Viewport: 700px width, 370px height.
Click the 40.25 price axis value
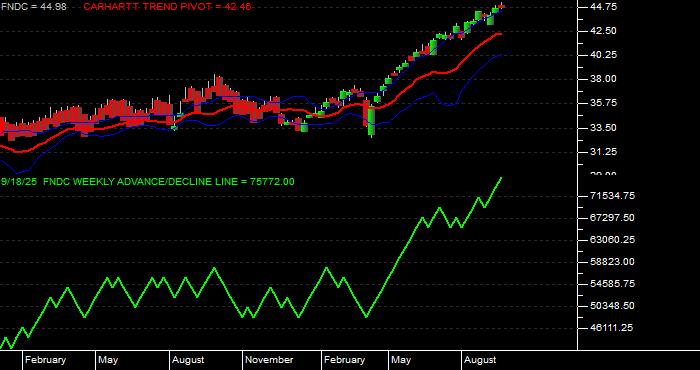coord(603,55)
